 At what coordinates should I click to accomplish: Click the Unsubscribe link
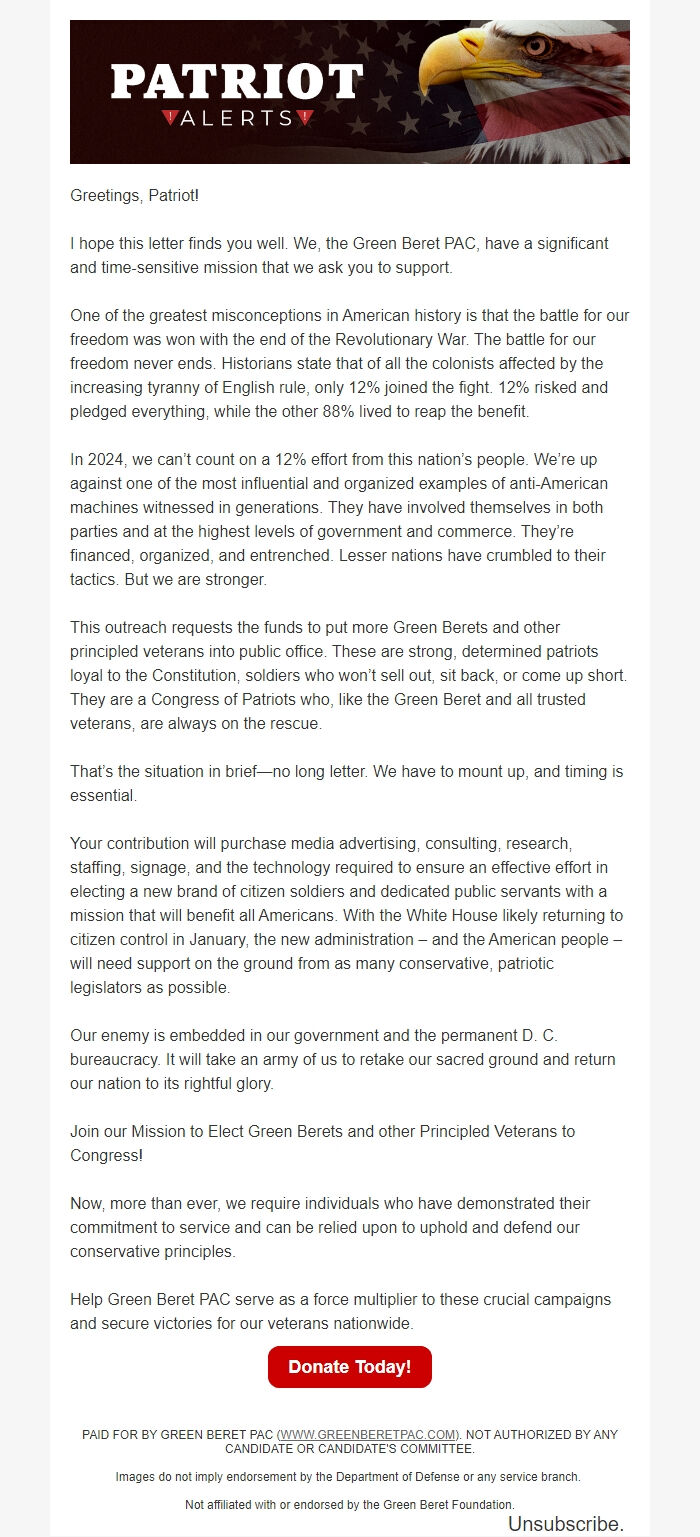(x=565, y=1523)
